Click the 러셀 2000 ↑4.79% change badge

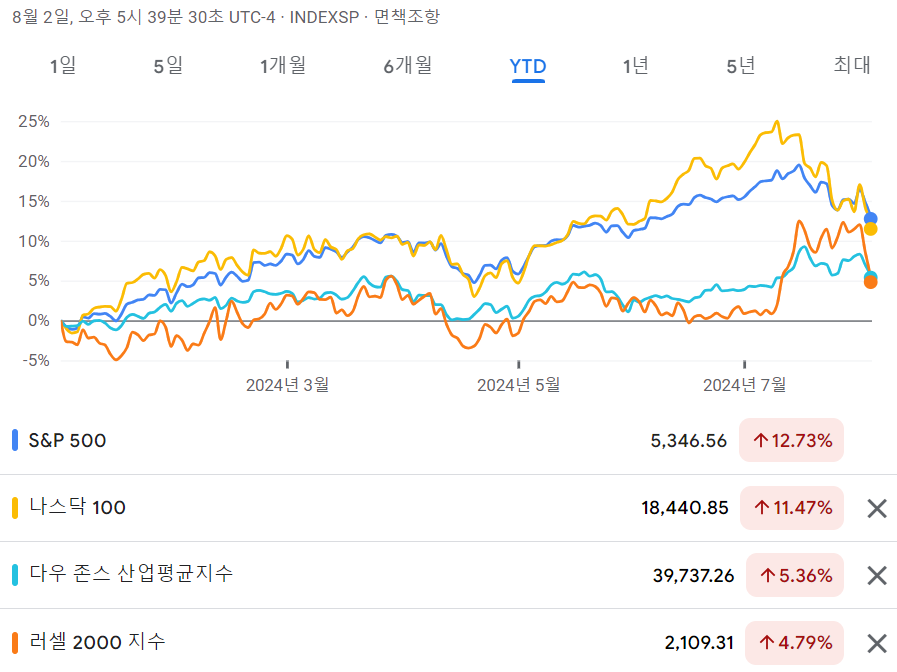(x=795, y=643)
